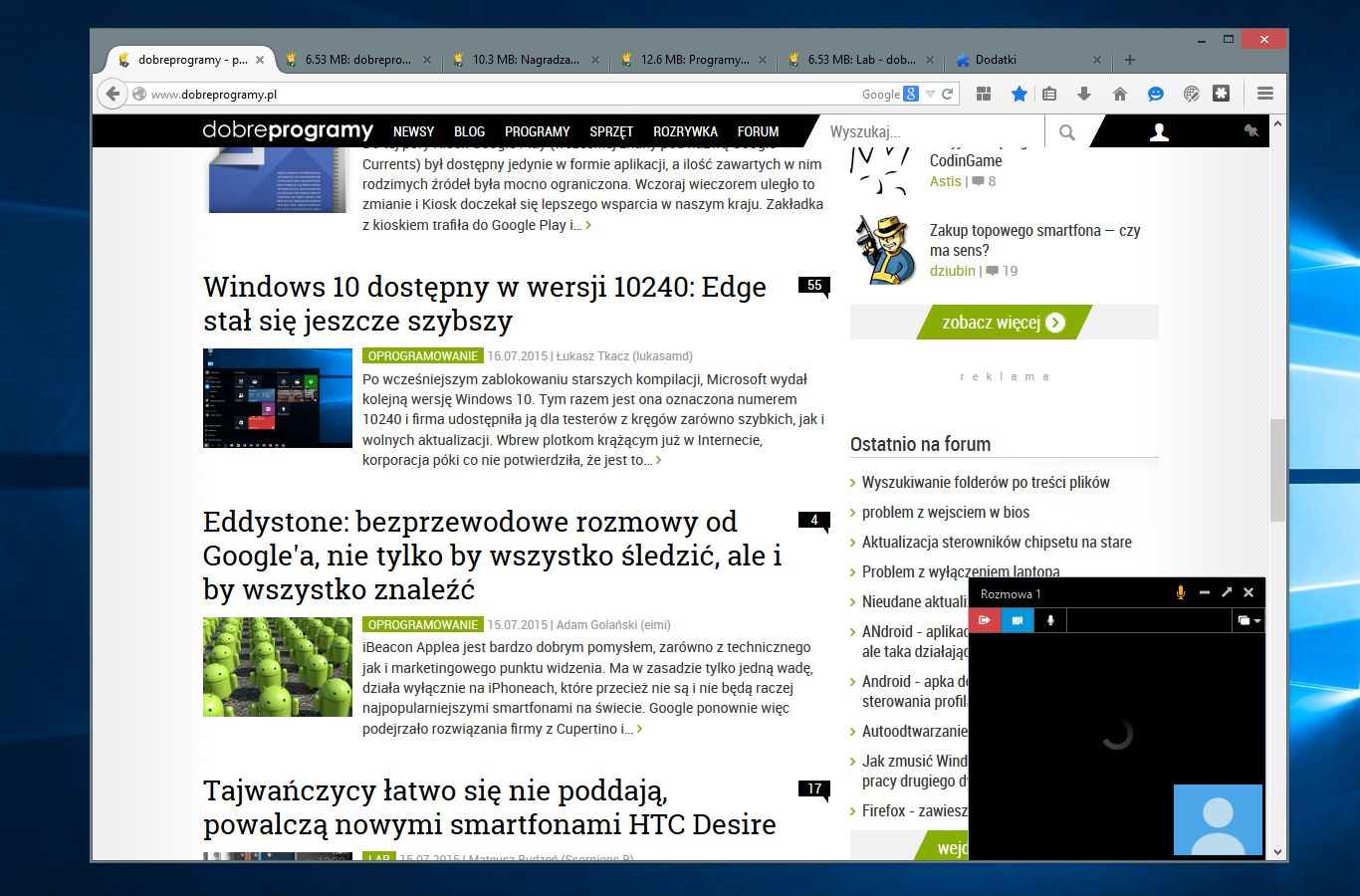
Task: Switch to the "6.53 MB: Lab - dob..." tab
Action: [x=861, y=60]
